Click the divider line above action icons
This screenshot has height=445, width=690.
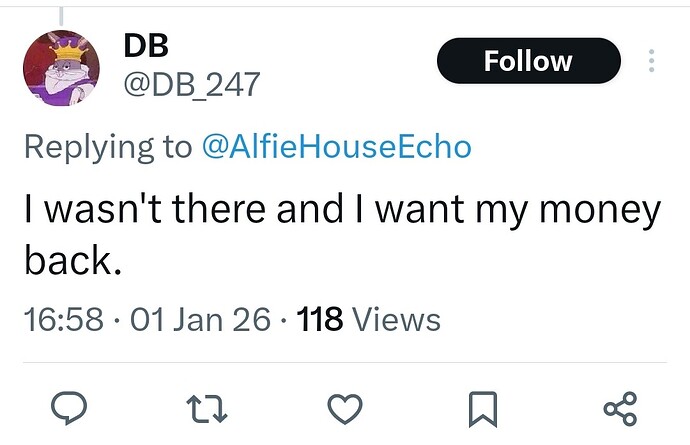345,362
